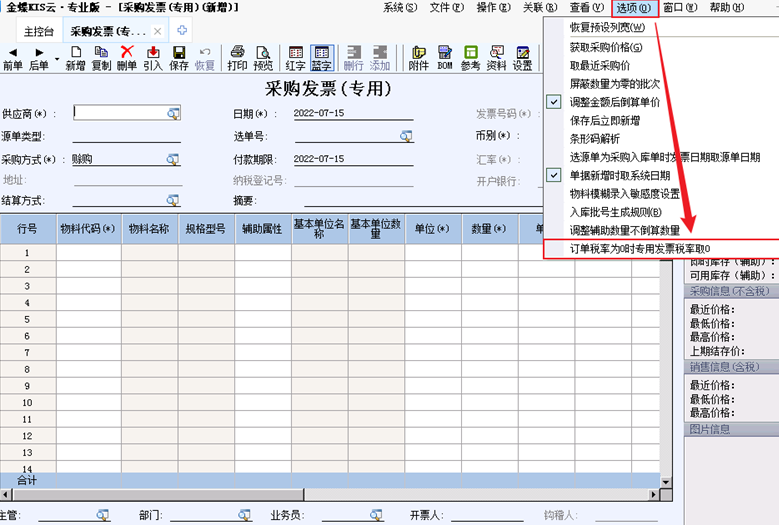
Task: Click the 保存 (Save) toolbar icon
Action: 179,58
